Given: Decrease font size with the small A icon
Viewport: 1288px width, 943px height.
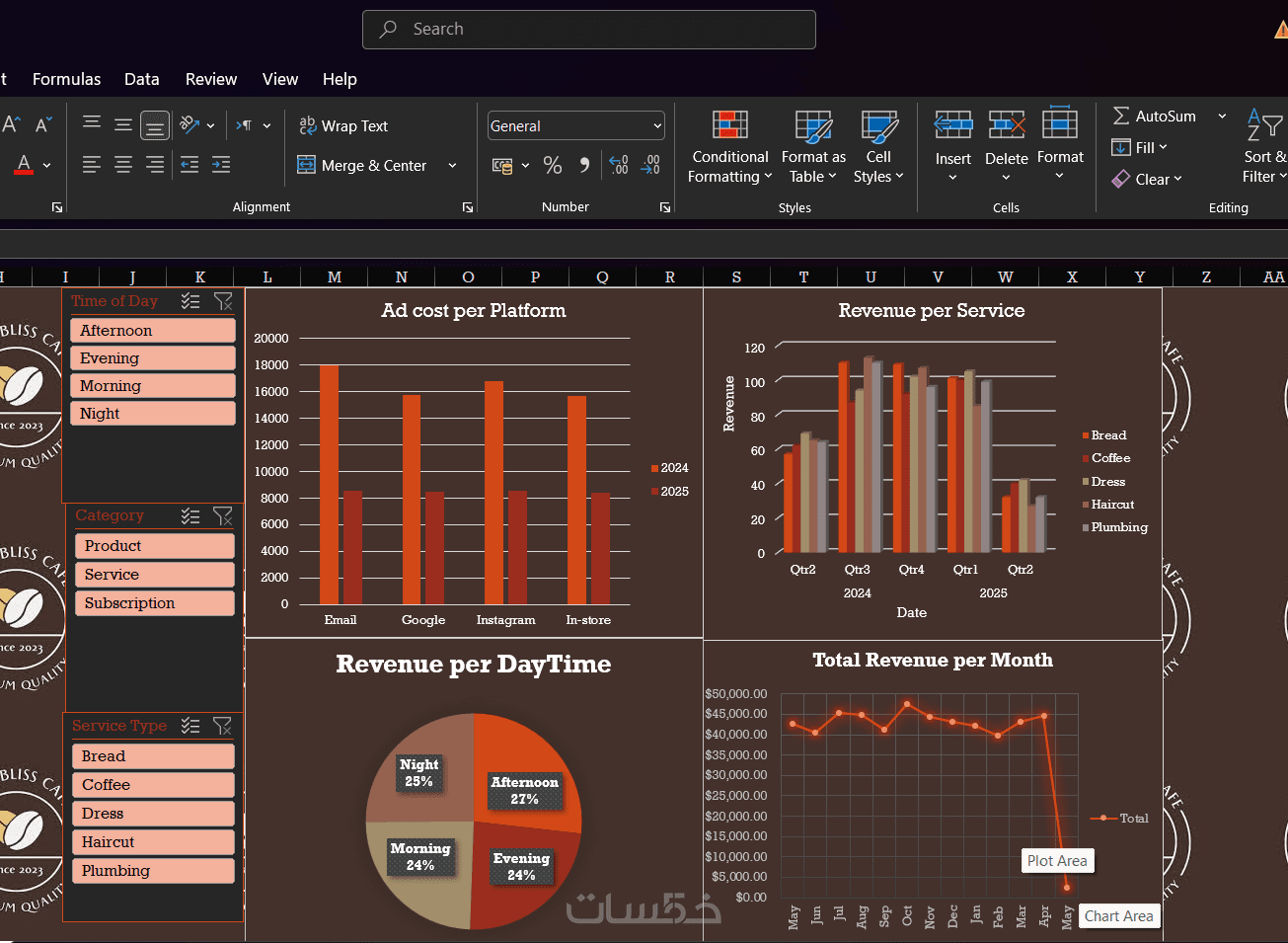Looking at the screenshot, I should coord(43,124).
